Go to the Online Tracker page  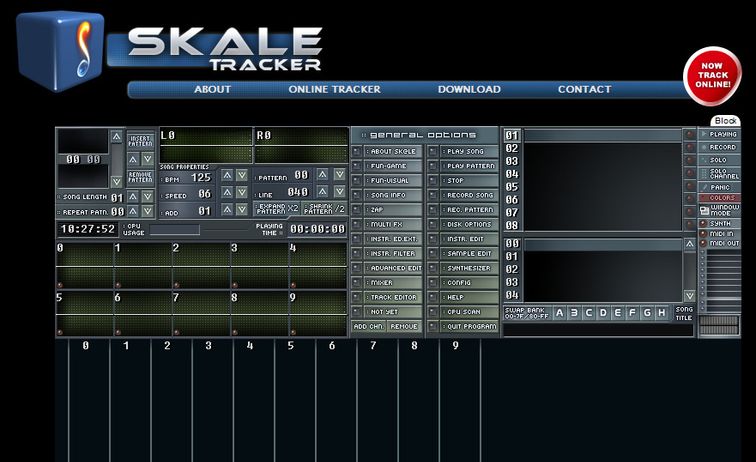pos(334,89)
